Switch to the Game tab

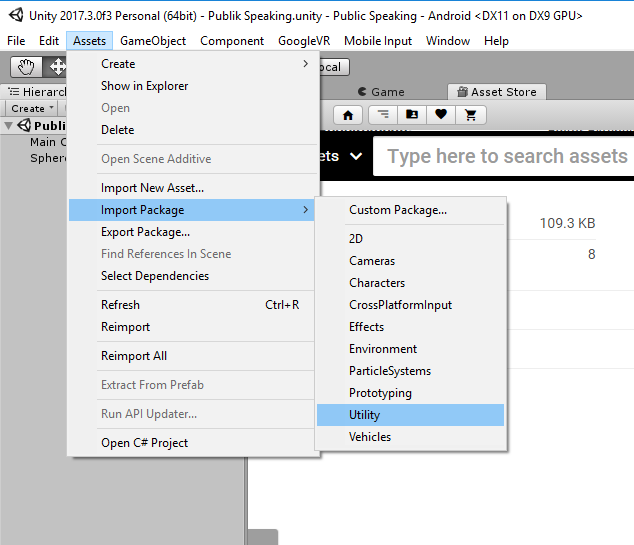[x=381, y=92]
